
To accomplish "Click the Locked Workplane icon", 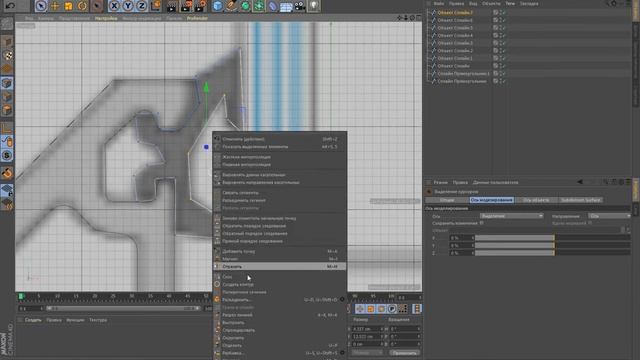I will [7, 190].
